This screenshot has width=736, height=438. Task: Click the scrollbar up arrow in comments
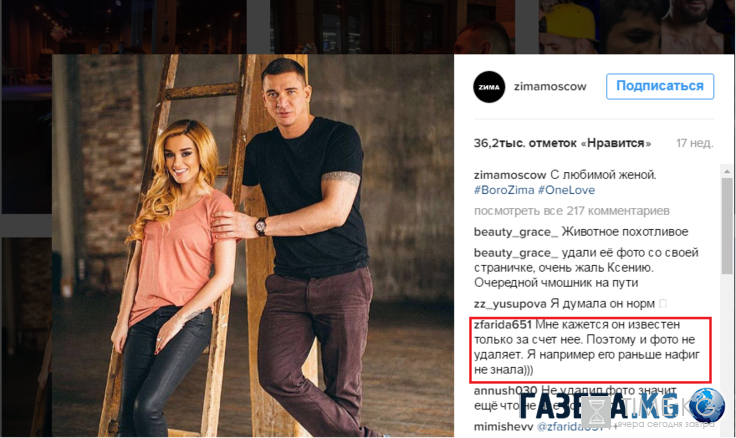(x=727, y=172)
